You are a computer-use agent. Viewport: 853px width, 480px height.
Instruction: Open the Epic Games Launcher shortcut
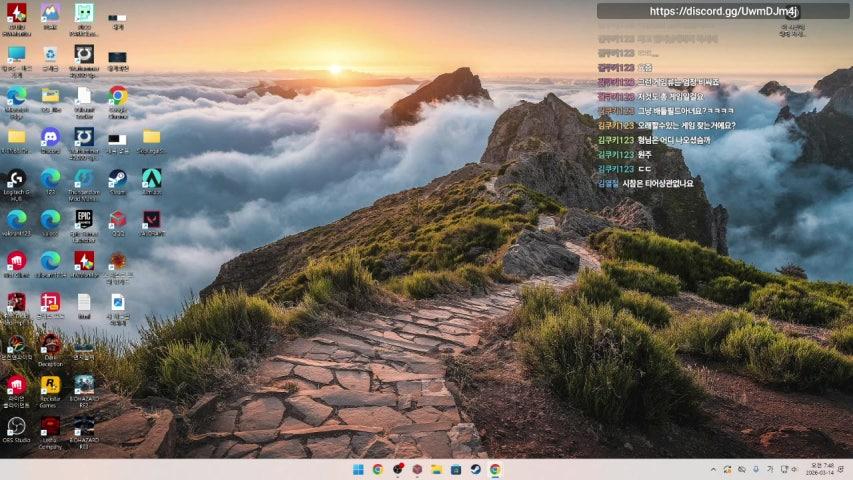[x=84, y=219]
